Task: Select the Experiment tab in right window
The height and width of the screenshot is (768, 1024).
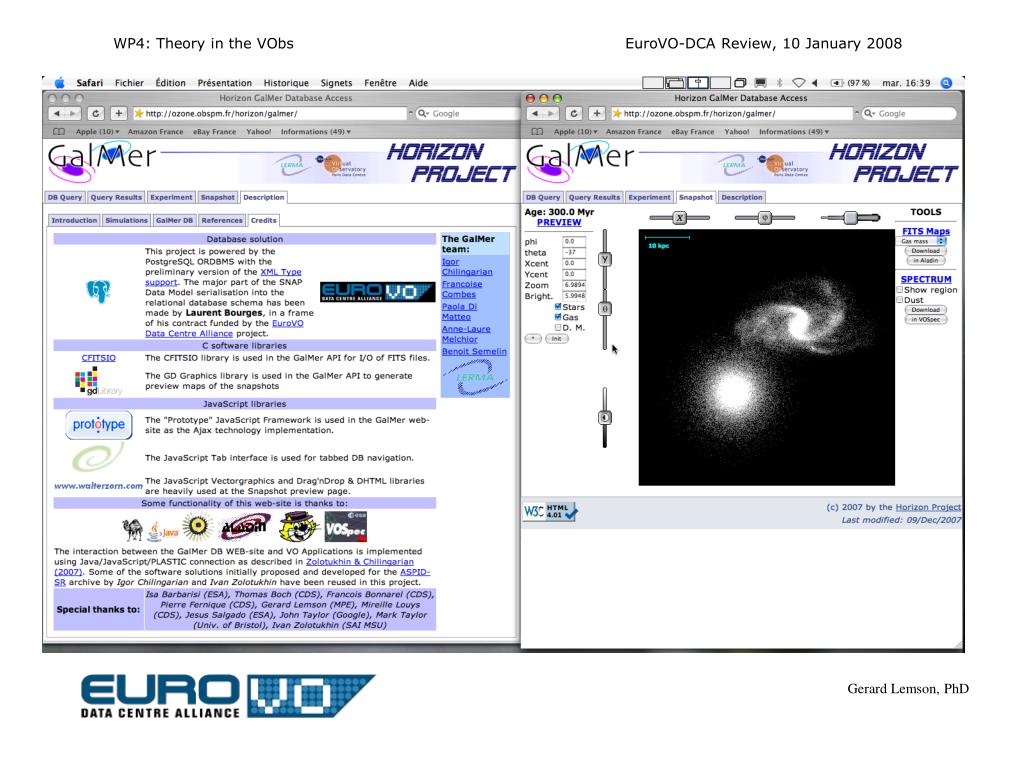Action: click(649, 197)
